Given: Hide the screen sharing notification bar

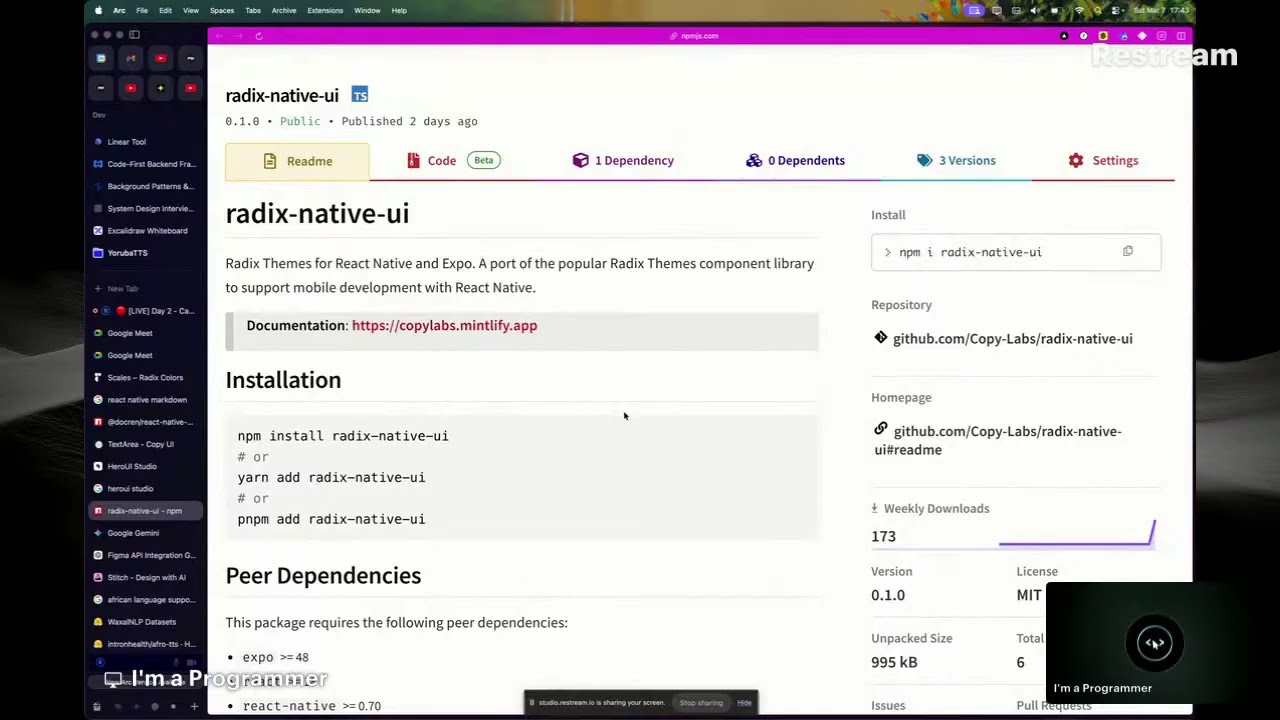Looking at the screenshot, I should pos(744,703).
